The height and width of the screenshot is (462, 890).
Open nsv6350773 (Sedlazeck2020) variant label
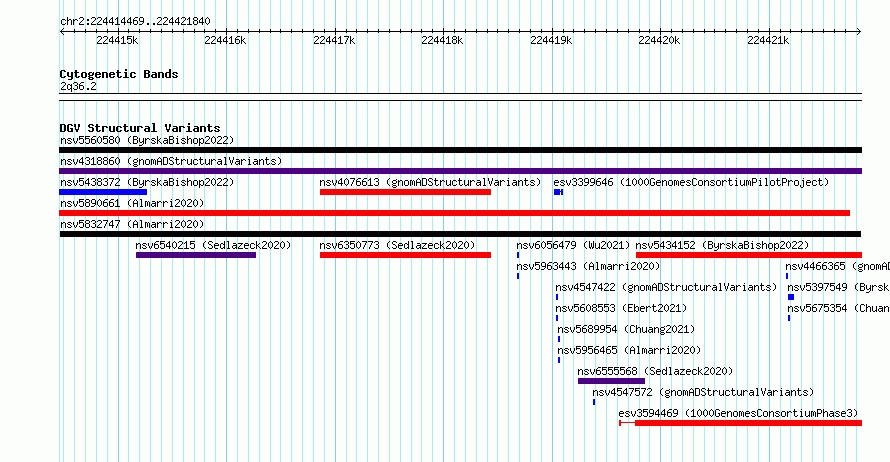pyautogui.click(x=397, y=245)
